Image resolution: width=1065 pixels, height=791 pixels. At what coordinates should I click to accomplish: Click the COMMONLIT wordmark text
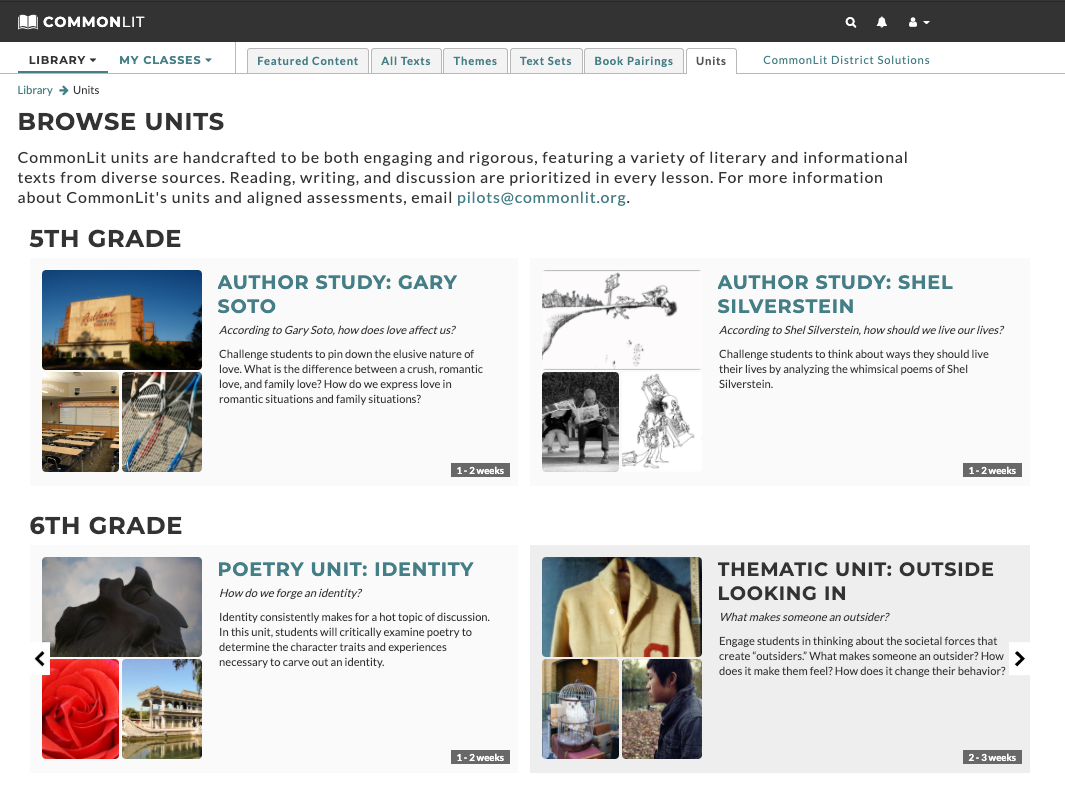coord(94,22)
